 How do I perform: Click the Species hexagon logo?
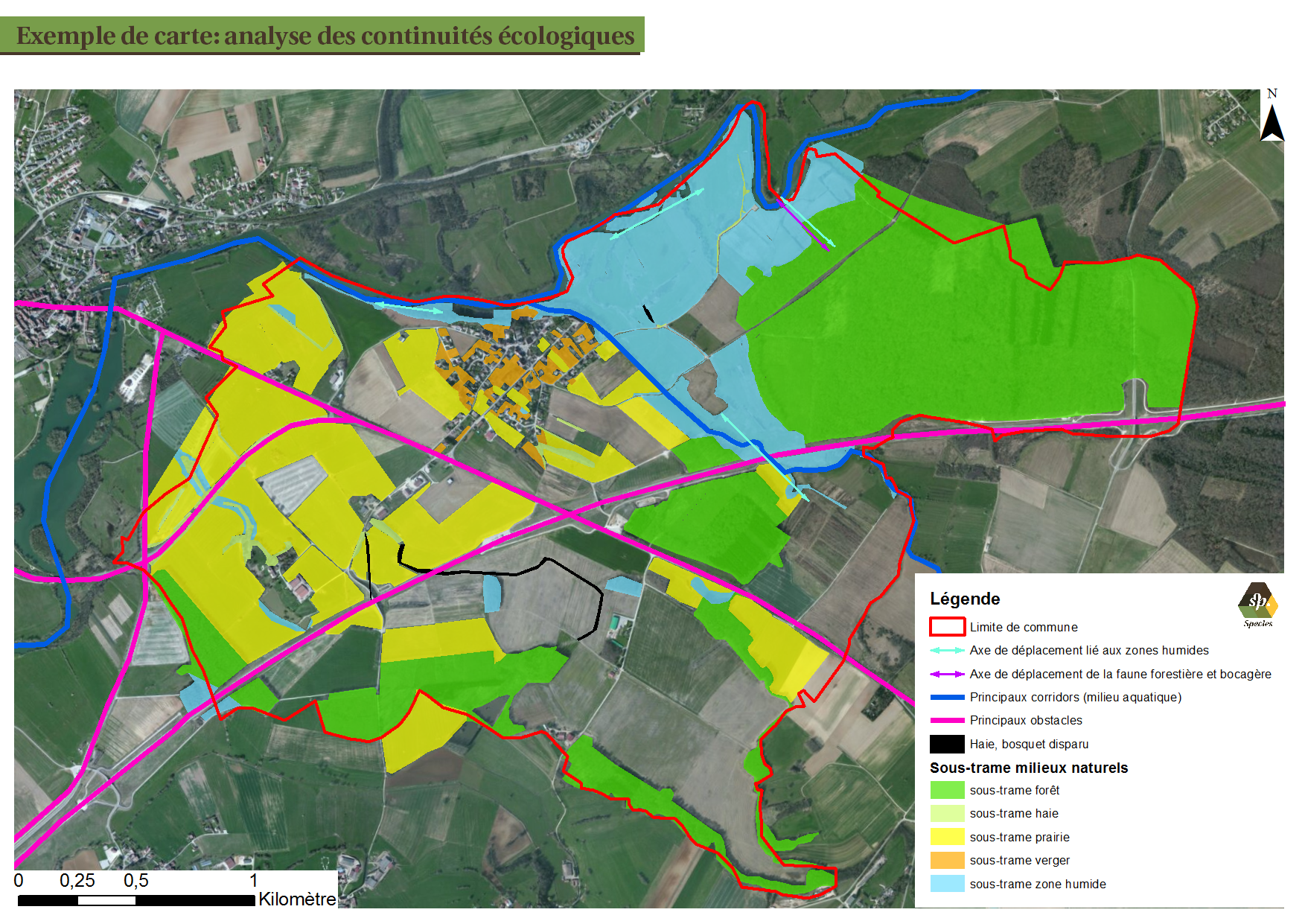pos(1257,602)
